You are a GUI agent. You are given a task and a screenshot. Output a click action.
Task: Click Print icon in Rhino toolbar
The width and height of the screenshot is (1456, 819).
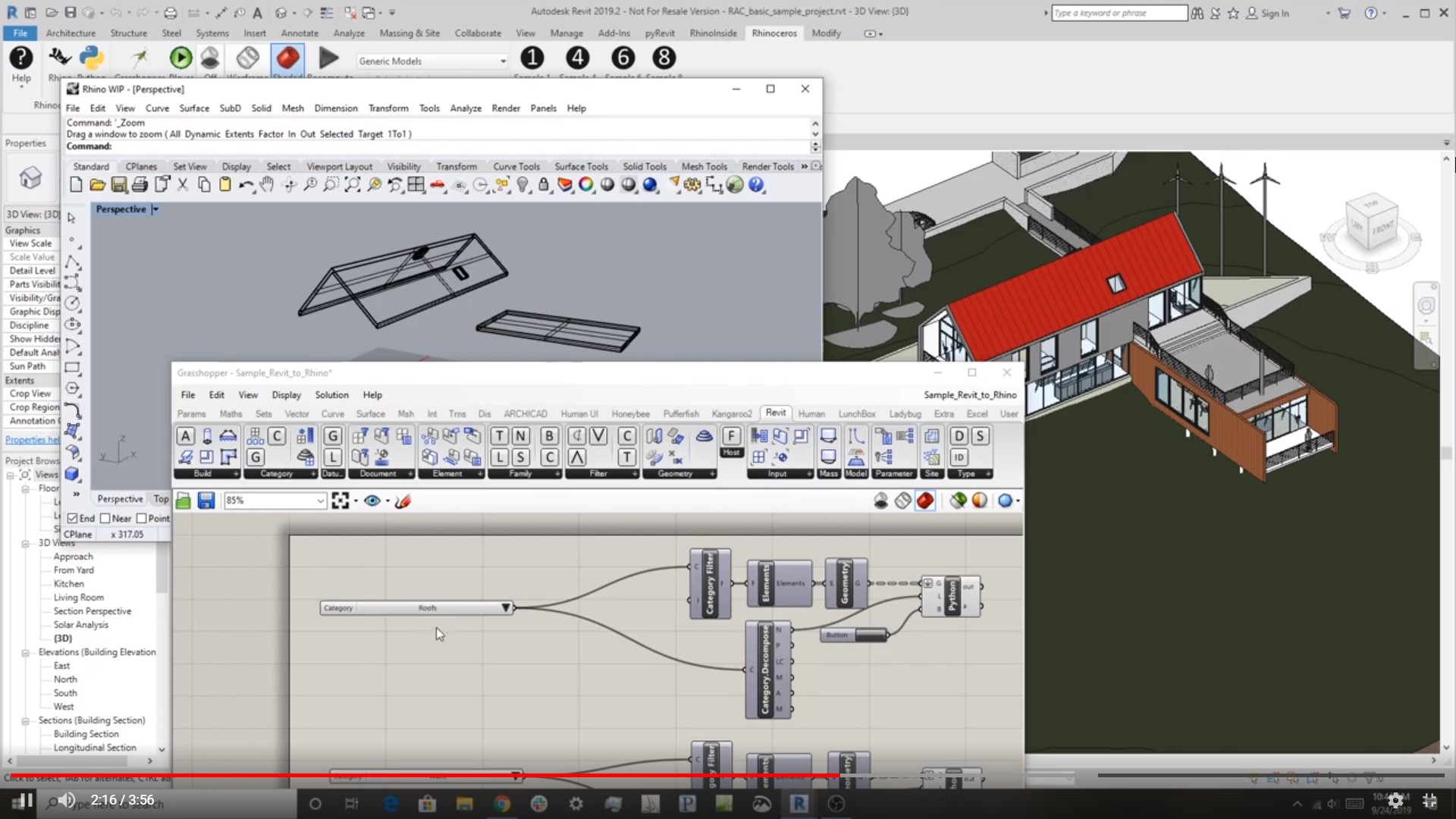140,184
